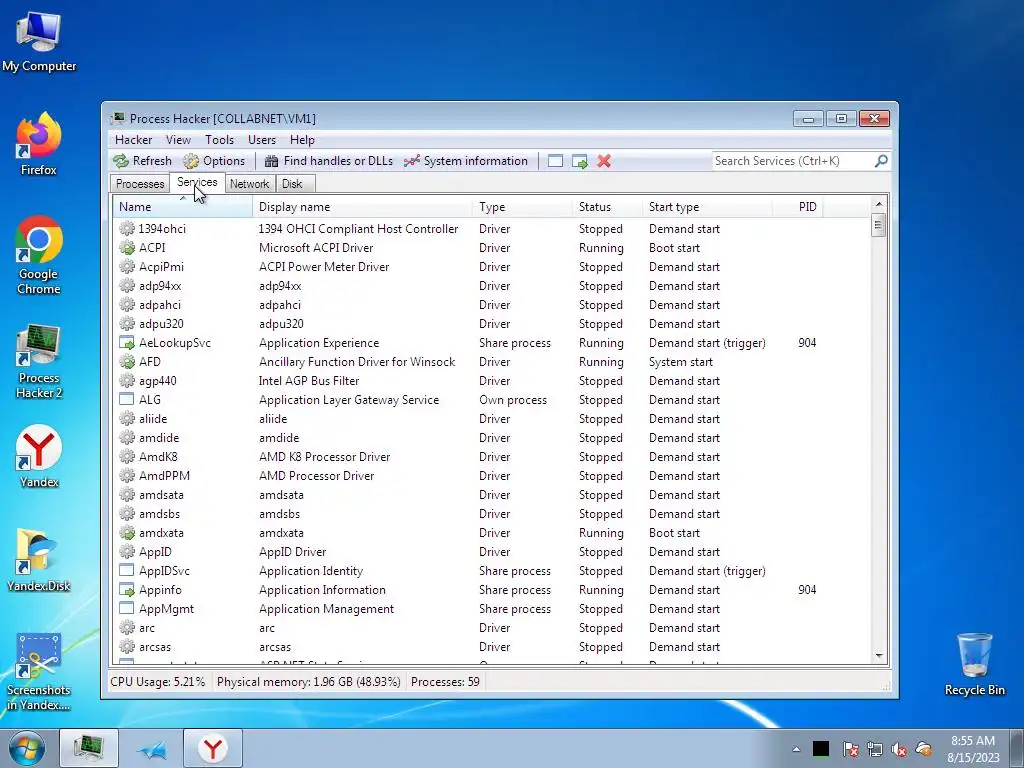
Task: Select 'Ancillary Function Driver for Winsock' text
Action: (357, 362)
